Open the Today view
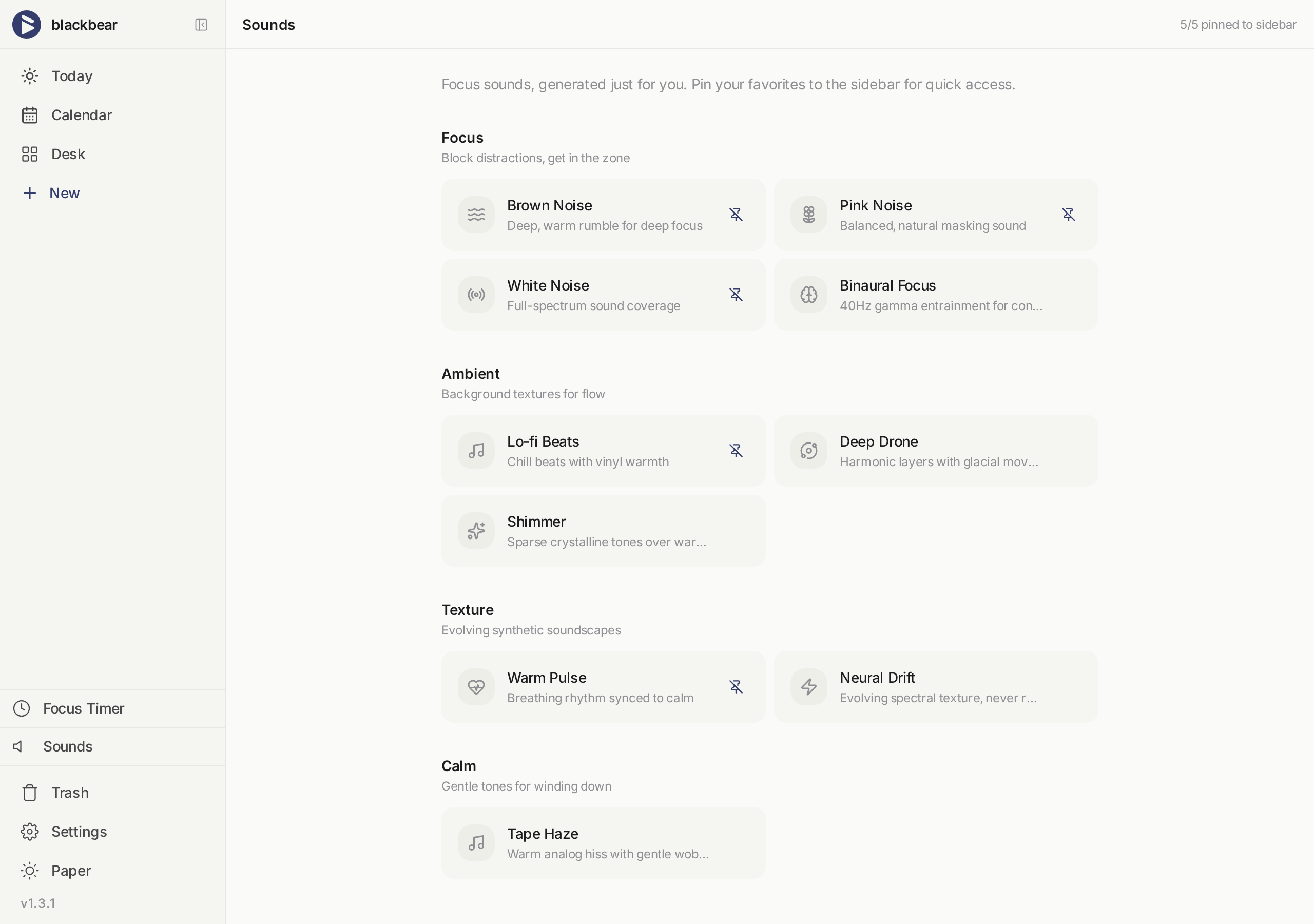 tap(71, 76)
